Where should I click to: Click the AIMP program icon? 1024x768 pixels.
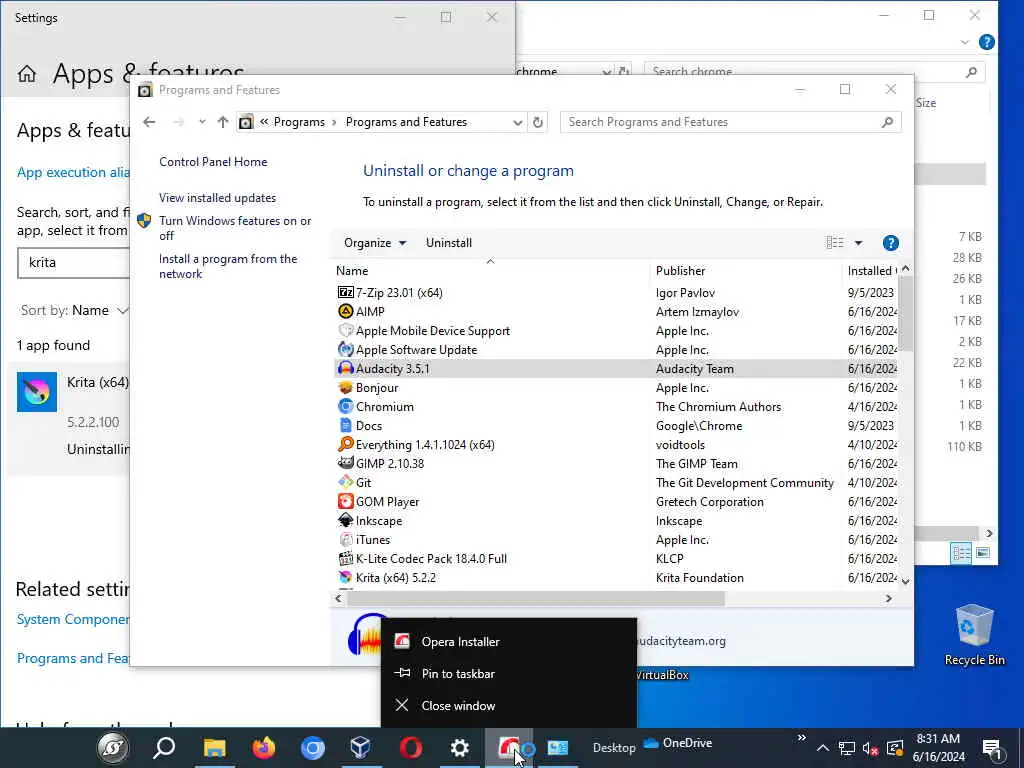click(345, 312)
